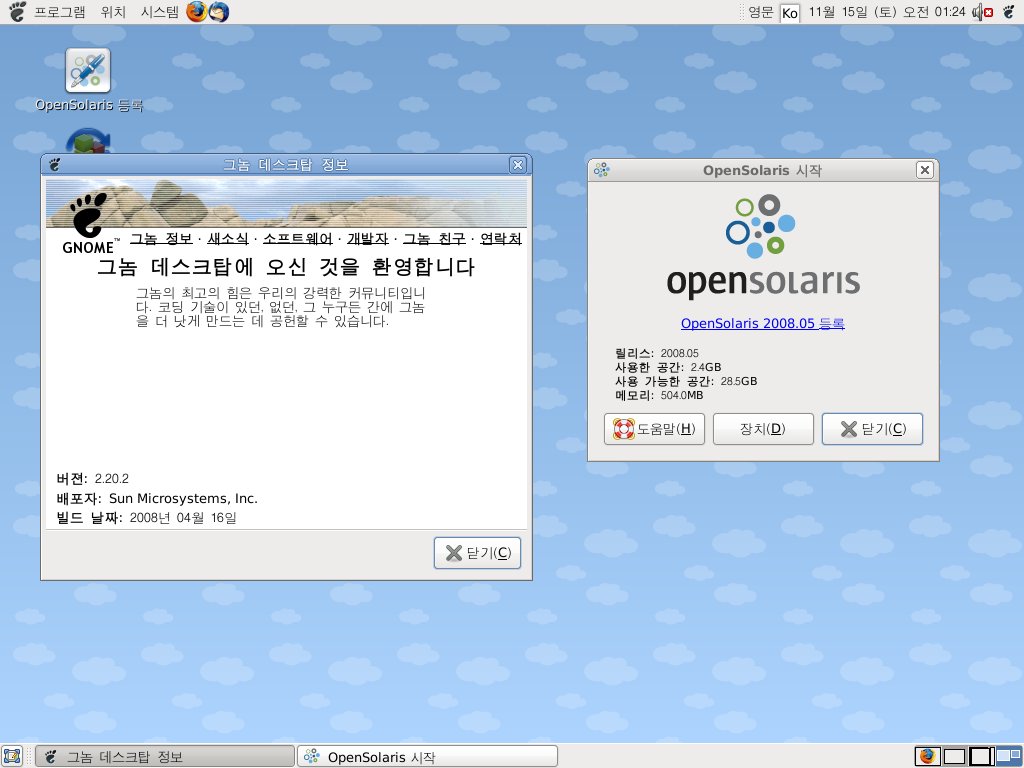The width and height of the screenshot is (1024, 768).
Task: Open the 그놈 친구 link
Action: 434,239
